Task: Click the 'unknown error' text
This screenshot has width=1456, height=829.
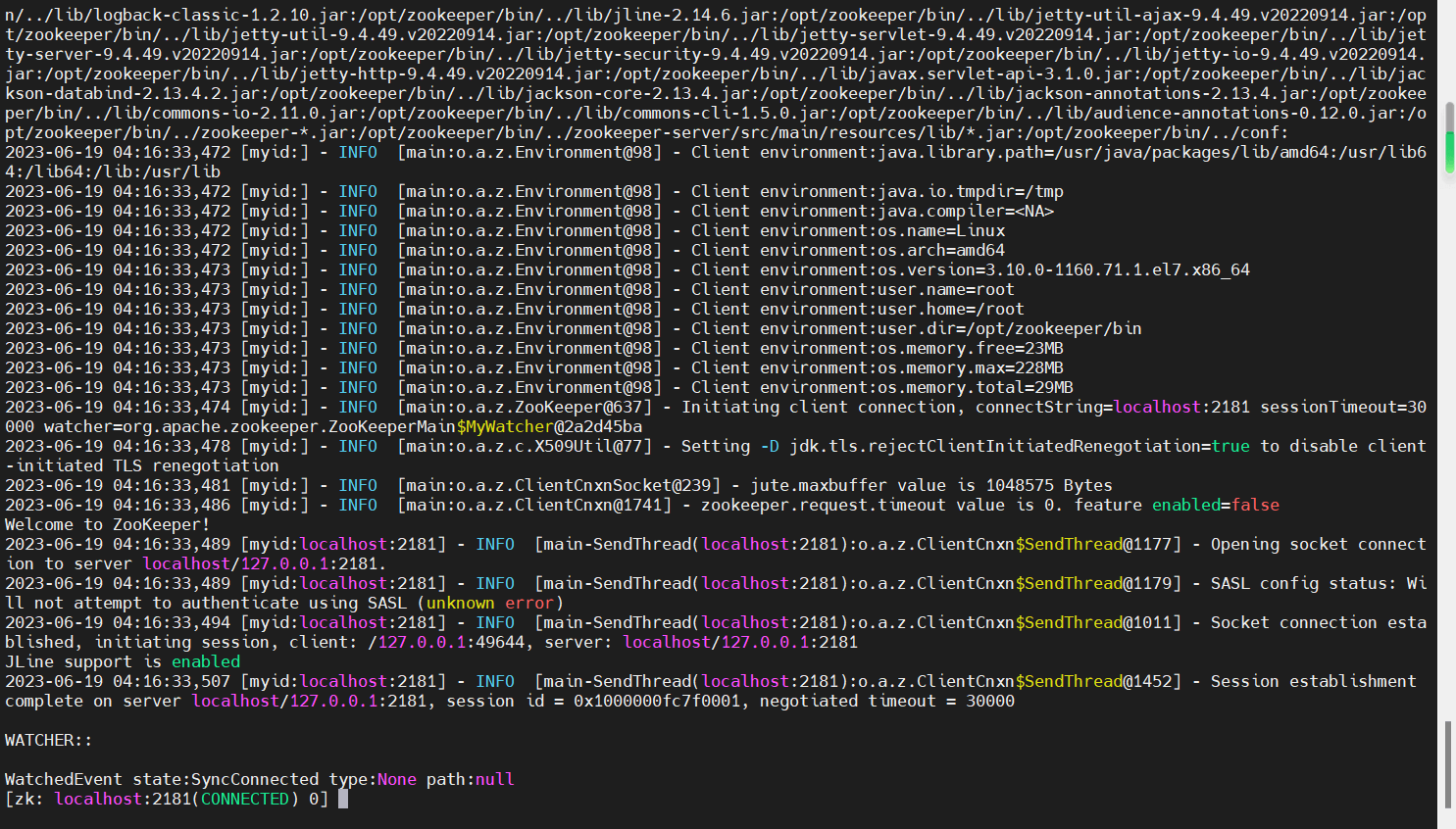Action: 490,603
